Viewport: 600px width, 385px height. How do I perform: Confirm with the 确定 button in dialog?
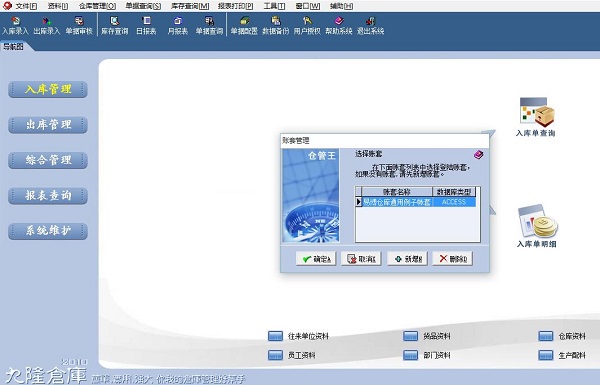pos(316,259)
